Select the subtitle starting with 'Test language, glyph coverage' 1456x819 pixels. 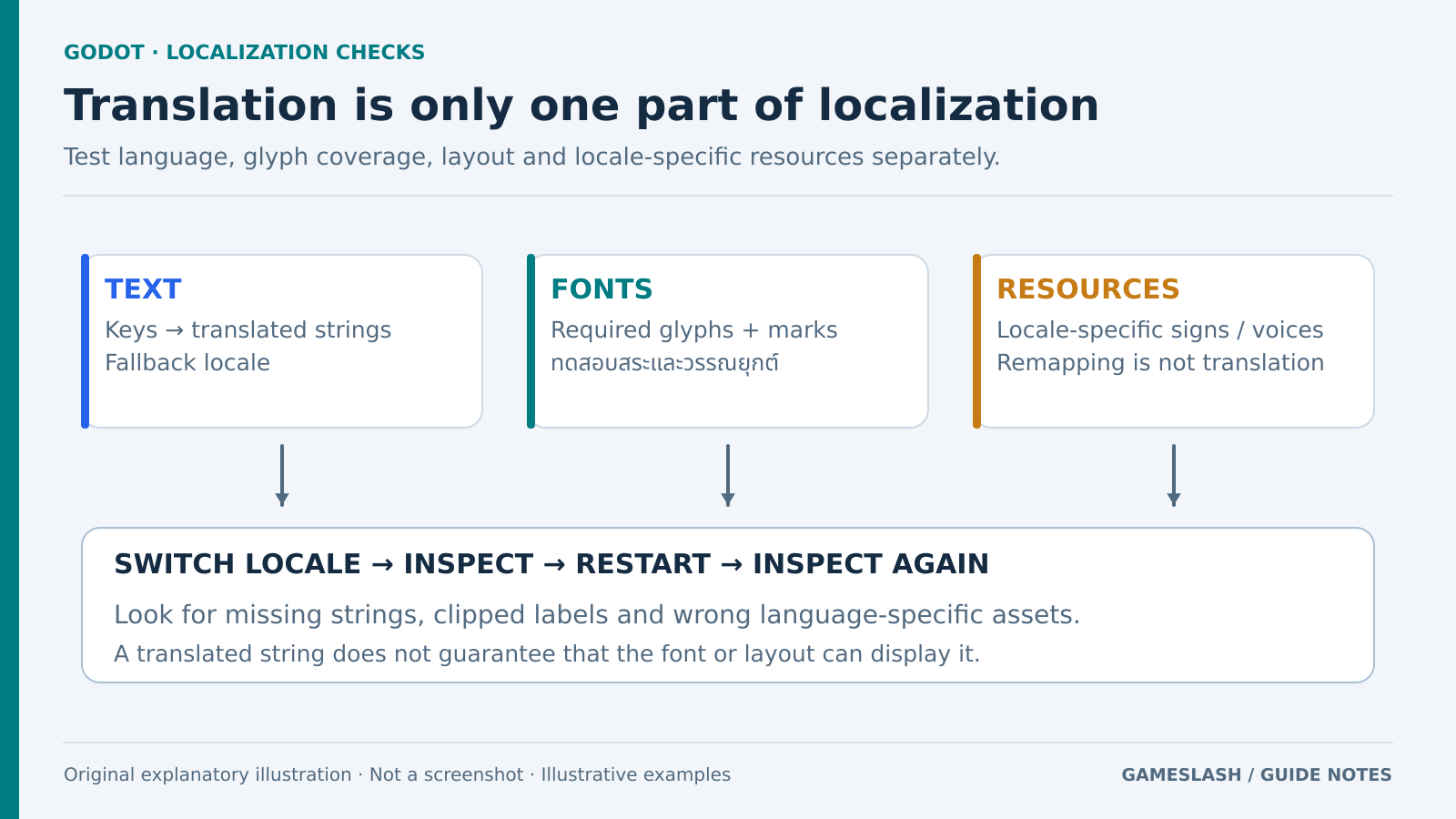point(531,157)
